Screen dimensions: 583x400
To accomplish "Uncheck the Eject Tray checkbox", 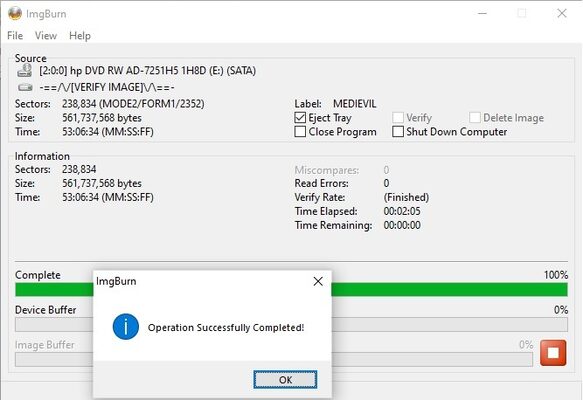I will [300, 118].
